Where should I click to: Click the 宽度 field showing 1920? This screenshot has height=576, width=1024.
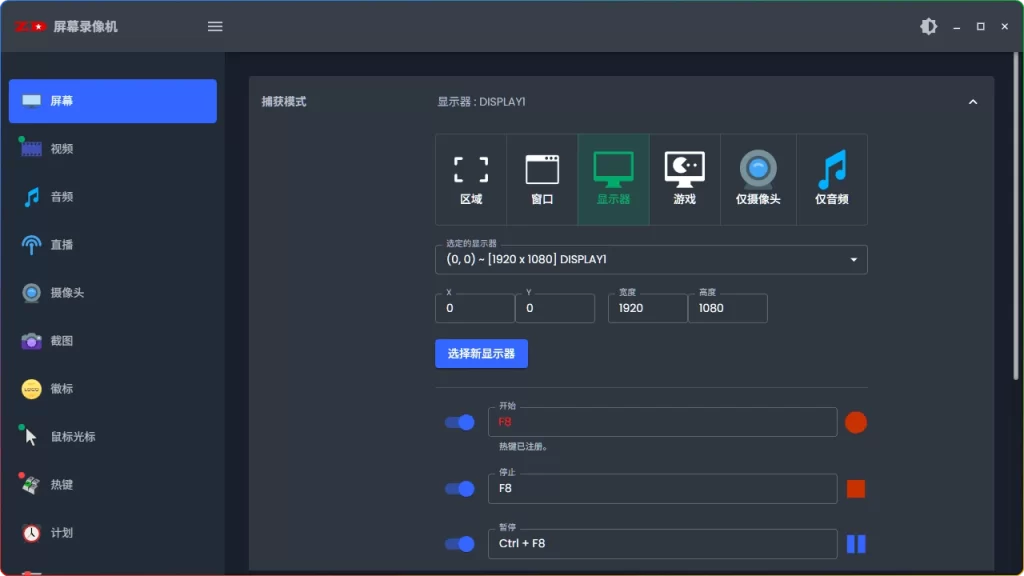point(647,308)
